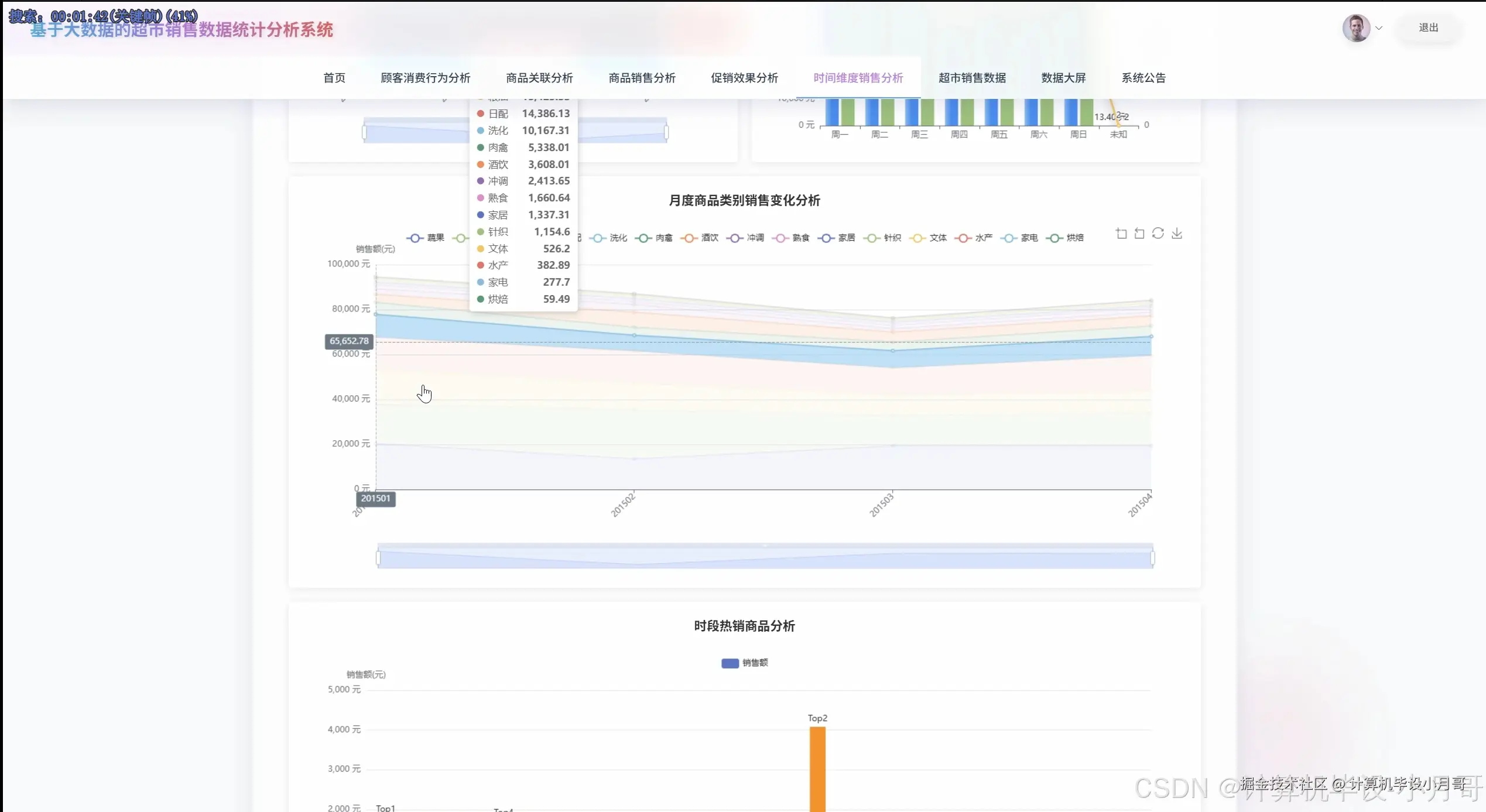Click the area zoom icon in chart toolbox
This screenshot has height=812, width=1486.
point(1121,234)
